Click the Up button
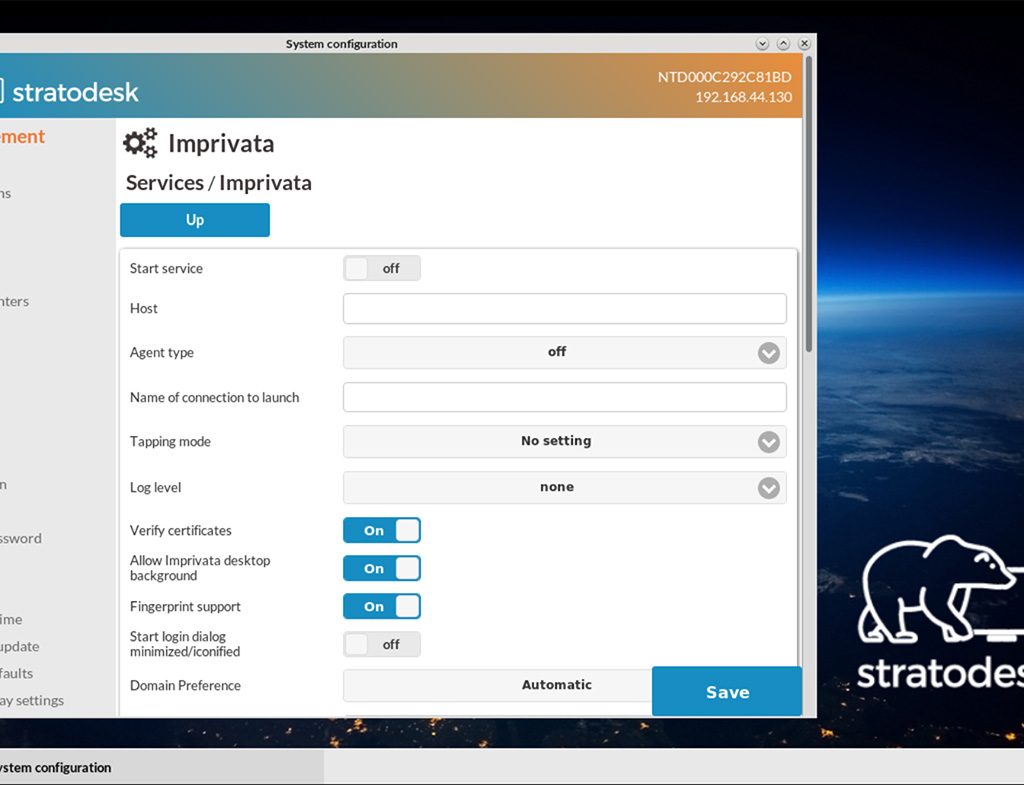This screenshot has height=785, width=1024. [195, 220]
